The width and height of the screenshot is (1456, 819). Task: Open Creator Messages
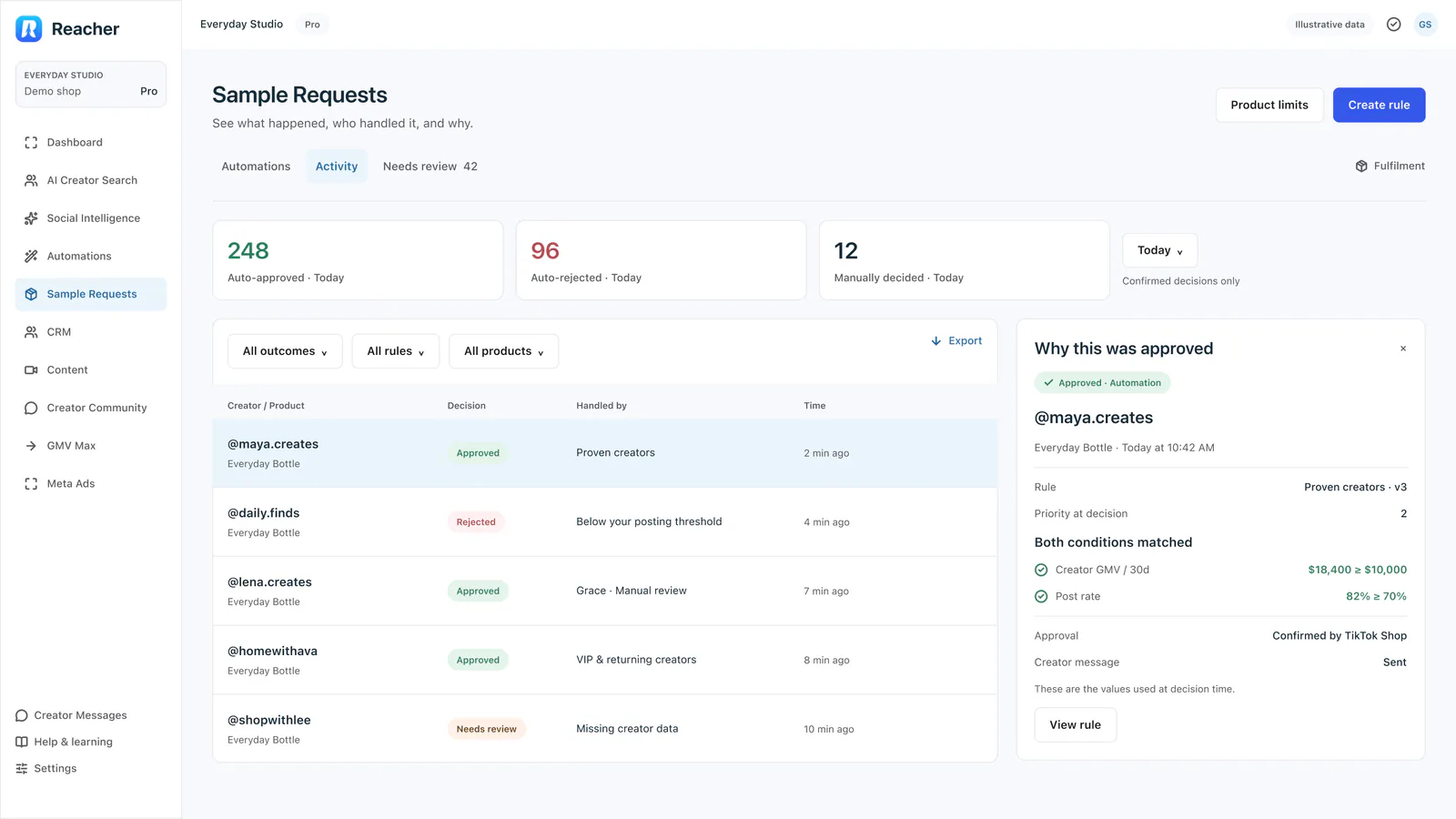(72, 715)
